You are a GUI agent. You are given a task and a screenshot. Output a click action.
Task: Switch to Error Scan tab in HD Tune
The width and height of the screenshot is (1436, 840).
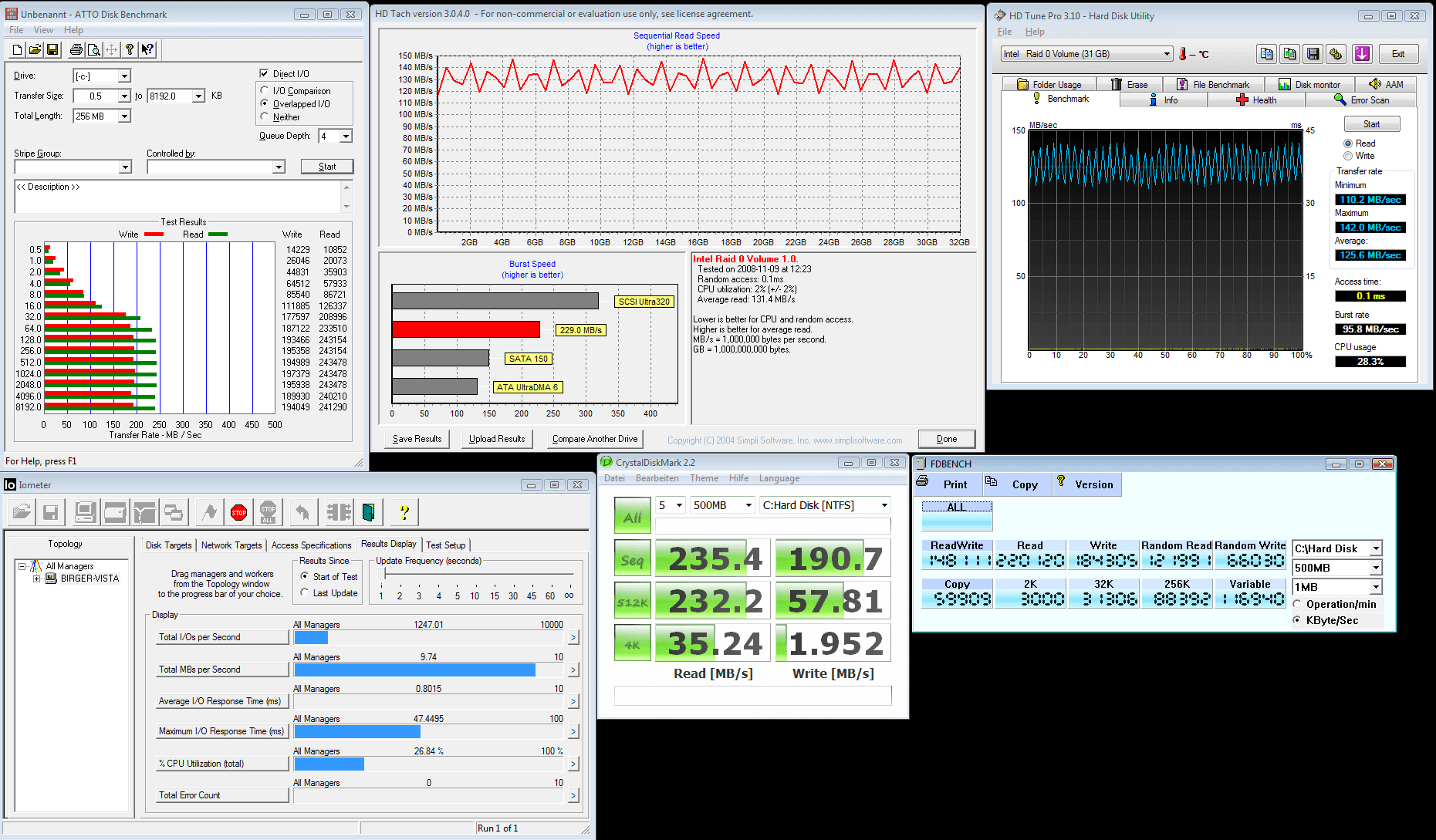pyautogui.click(x=1361, y=100)
